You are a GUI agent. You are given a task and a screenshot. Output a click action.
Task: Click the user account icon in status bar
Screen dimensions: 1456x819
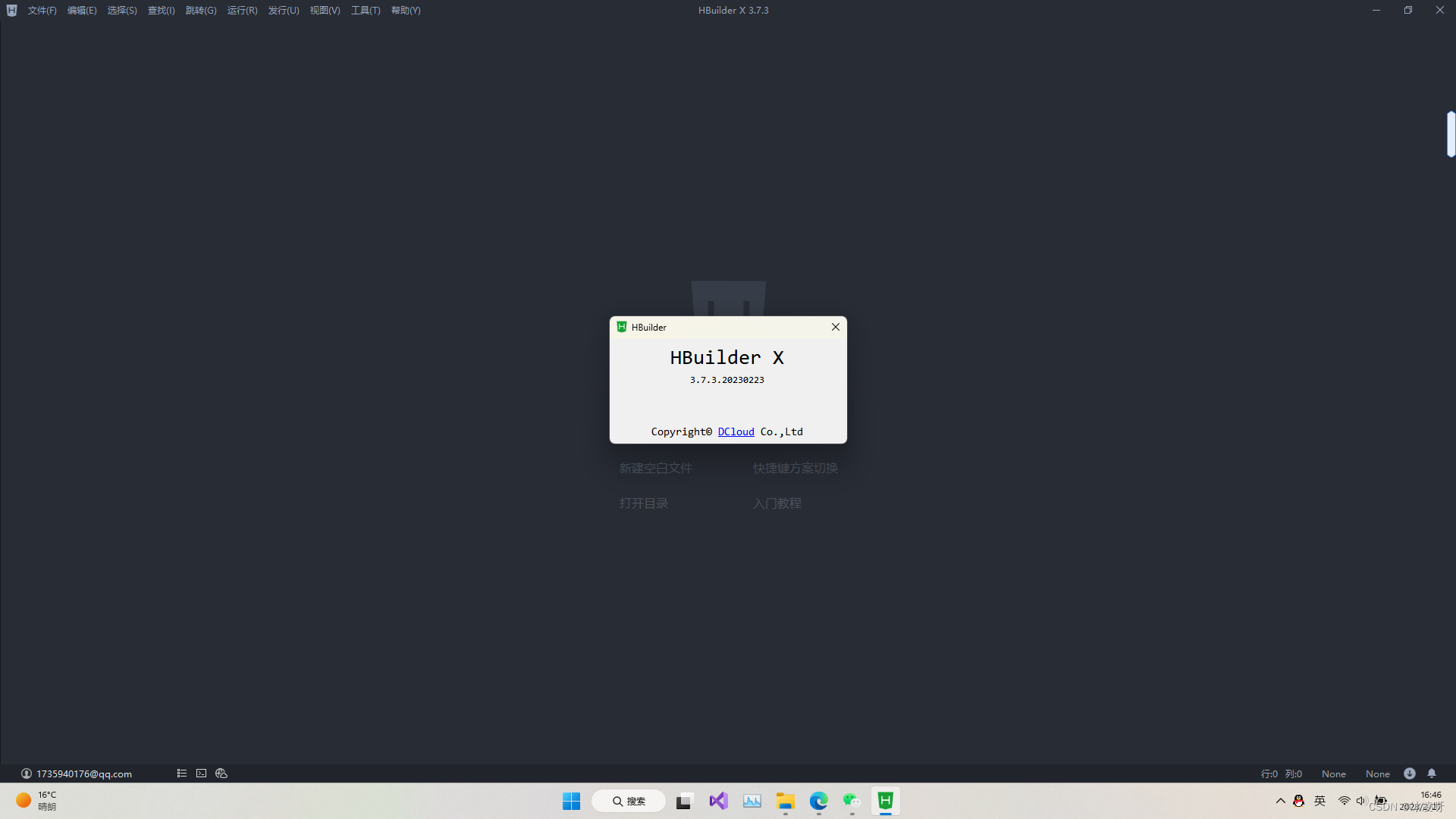[27, 773]
